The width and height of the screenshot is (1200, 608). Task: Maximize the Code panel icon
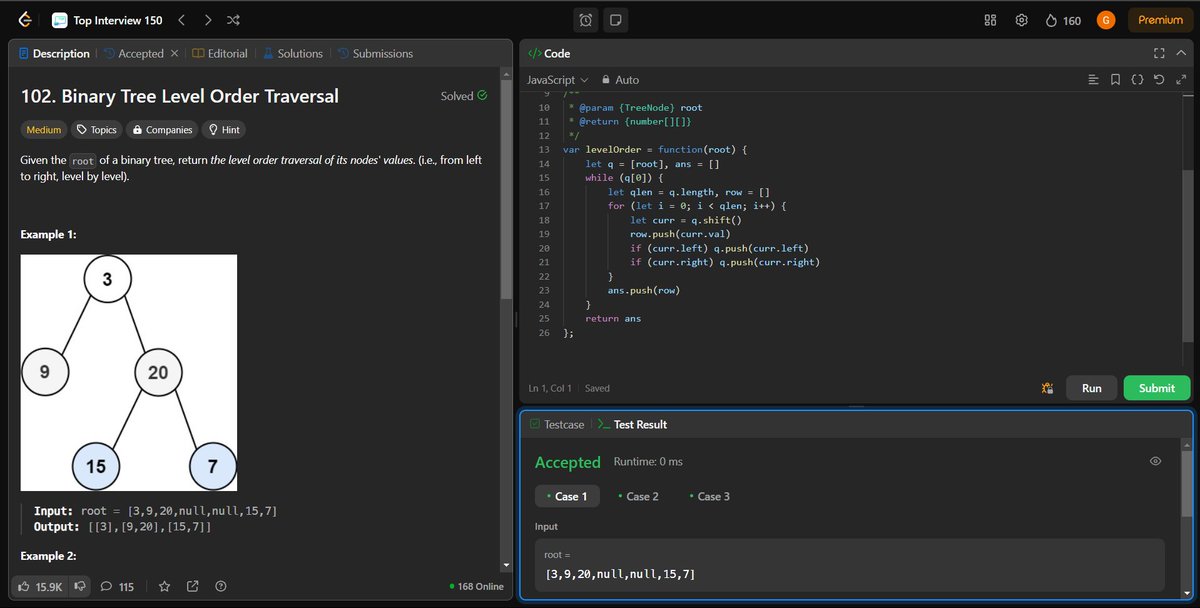tap(1159, 53)
